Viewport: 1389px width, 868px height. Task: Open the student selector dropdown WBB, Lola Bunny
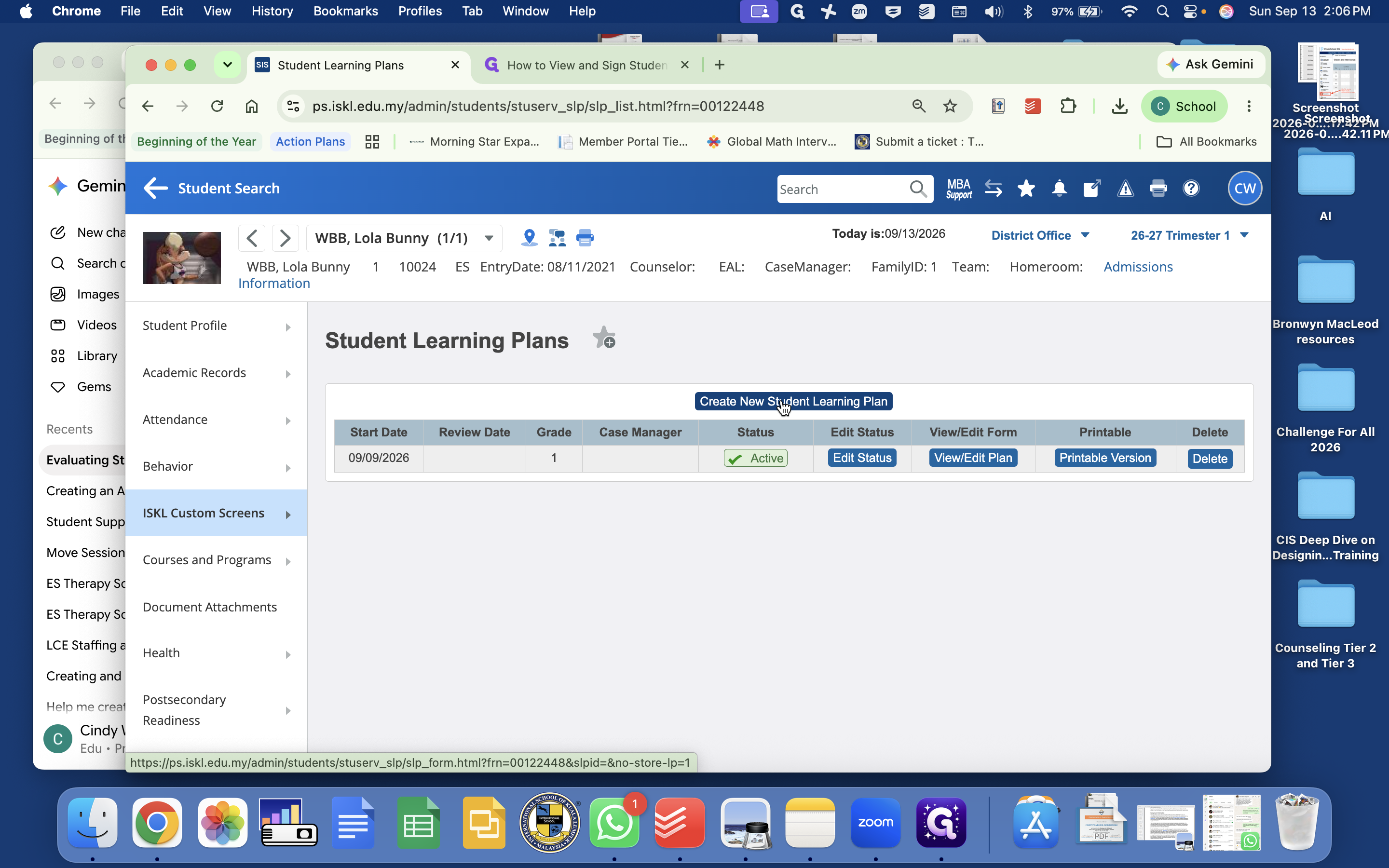point(404,238)
